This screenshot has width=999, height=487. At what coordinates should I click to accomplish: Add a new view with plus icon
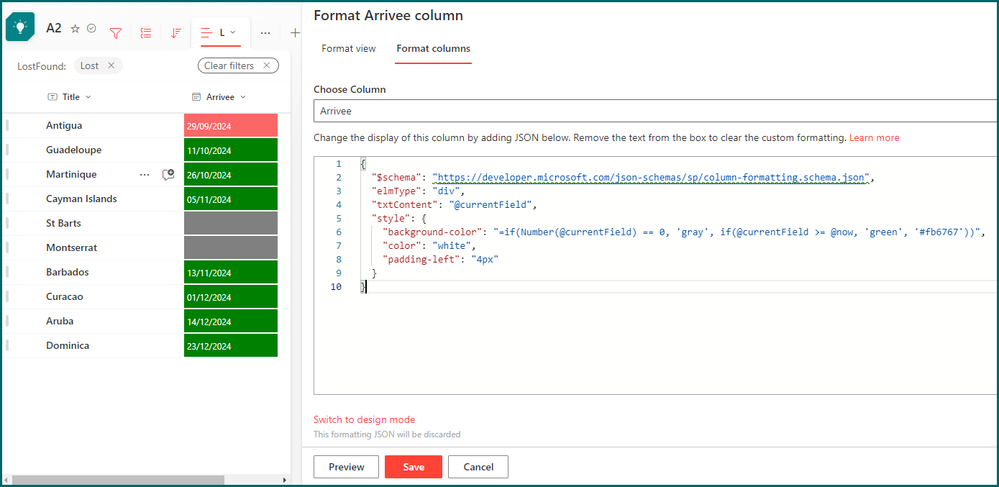pyautogui.click(x=294, y=33)
